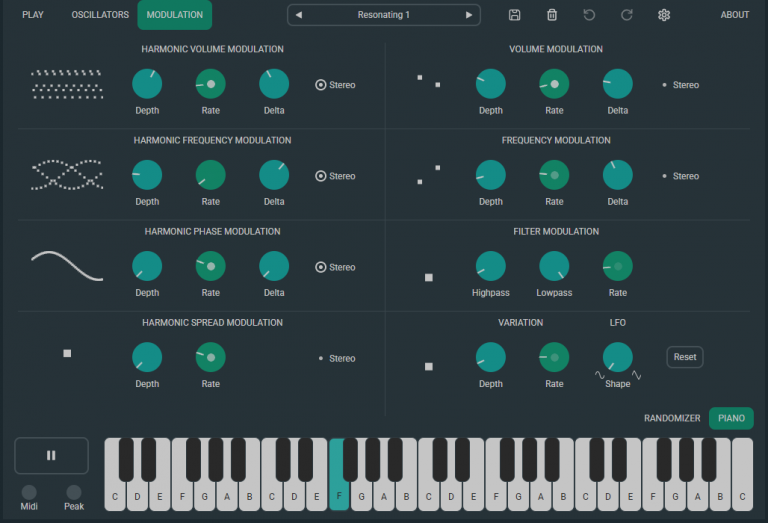Screen dimensions: 768x523
Task: Click the save preset floppy disk icon
Action: (x=514, y=15)
